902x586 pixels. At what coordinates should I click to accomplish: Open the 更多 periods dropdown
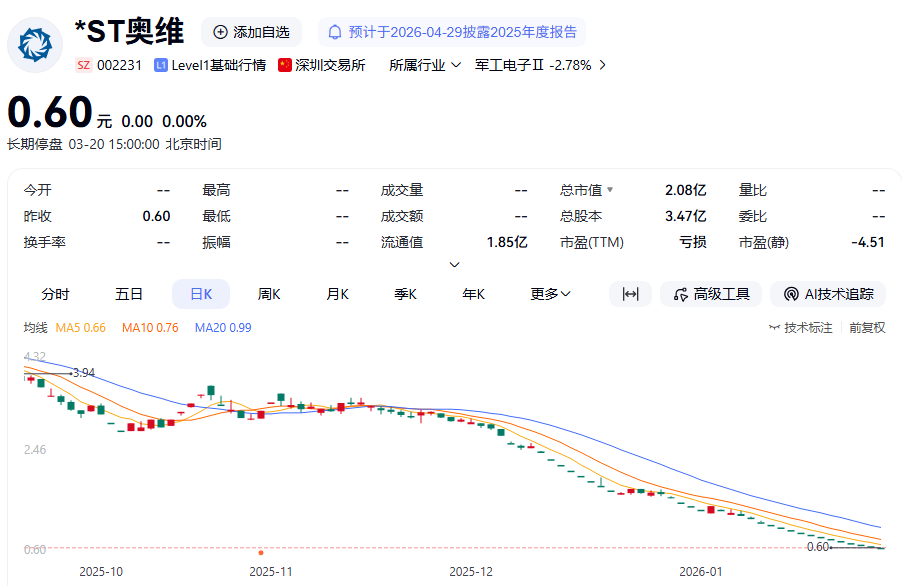(550, 294)
